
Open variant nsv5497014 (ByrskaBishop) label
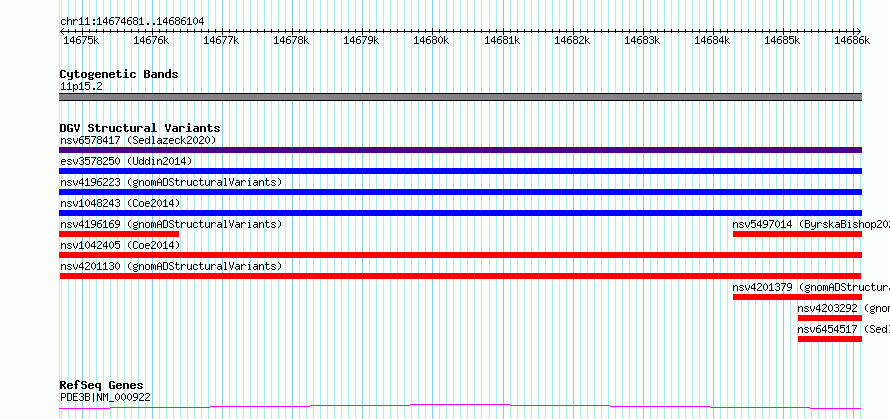pyautogui.click(x=811, y=224)
